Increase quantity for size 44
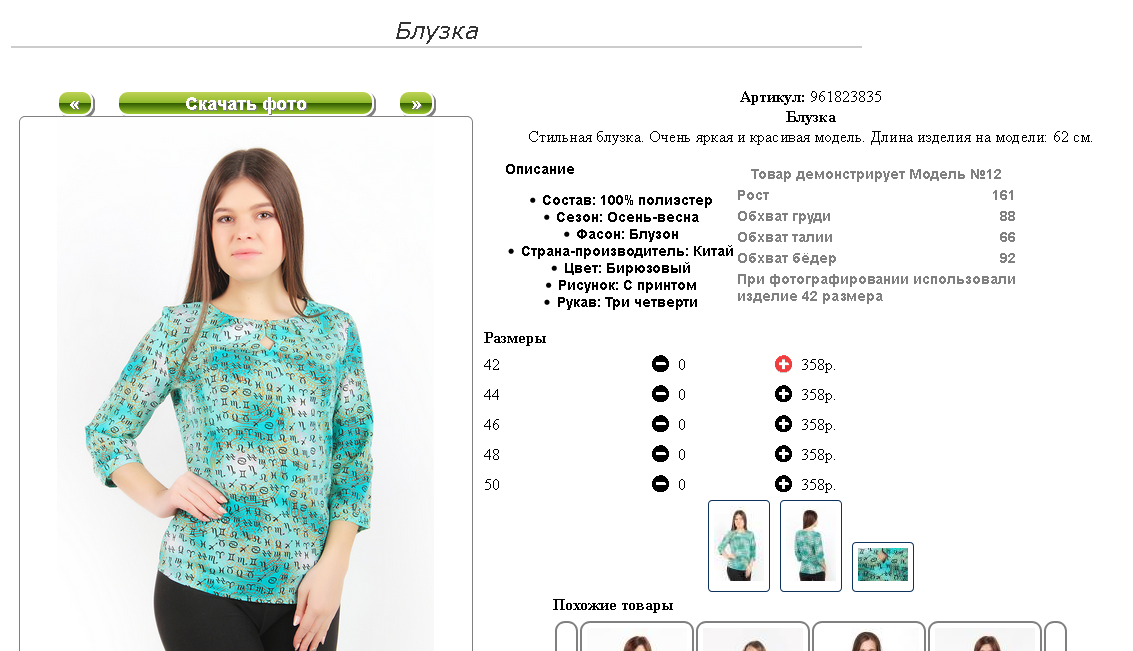The width and height of the screenshot is (1133, 651). pos(783,394)
